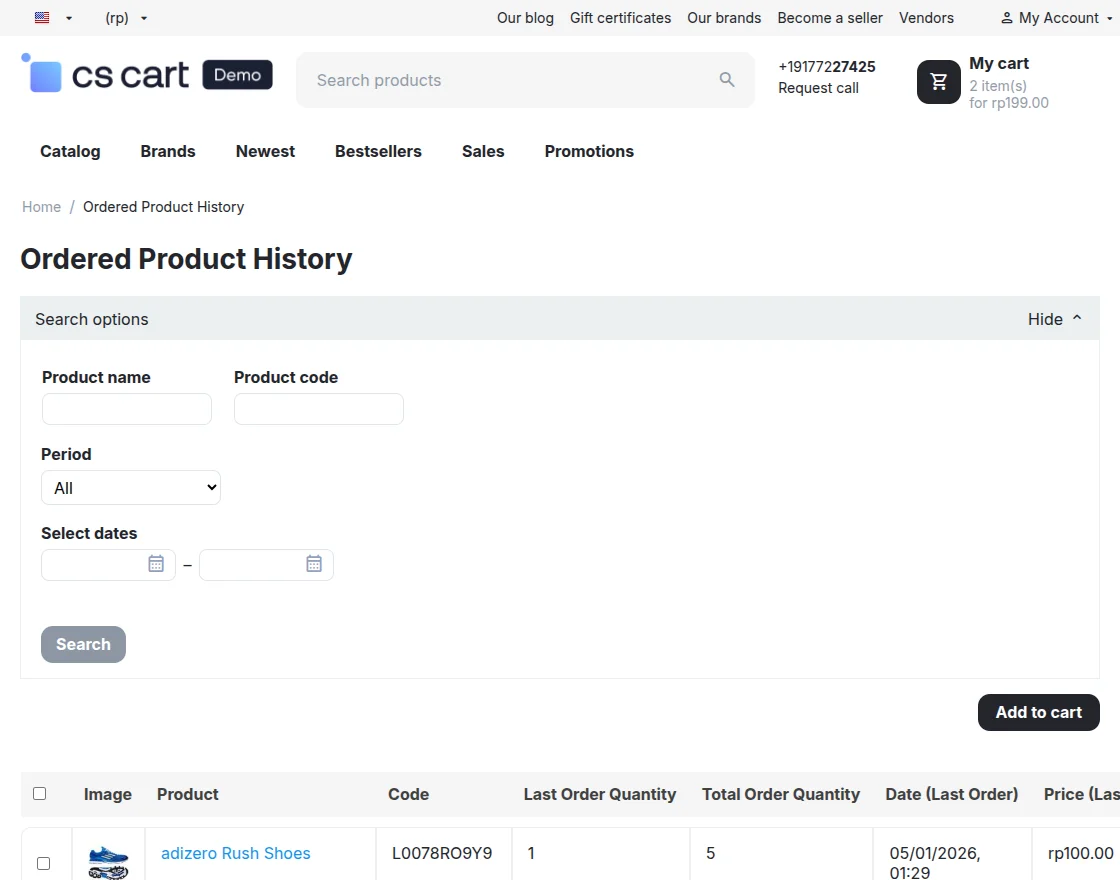The width and height of the screenshot is (1120, 880).
Task: Expand the My Account menu
Action: pyautogui.click(x=1056, y=18)
